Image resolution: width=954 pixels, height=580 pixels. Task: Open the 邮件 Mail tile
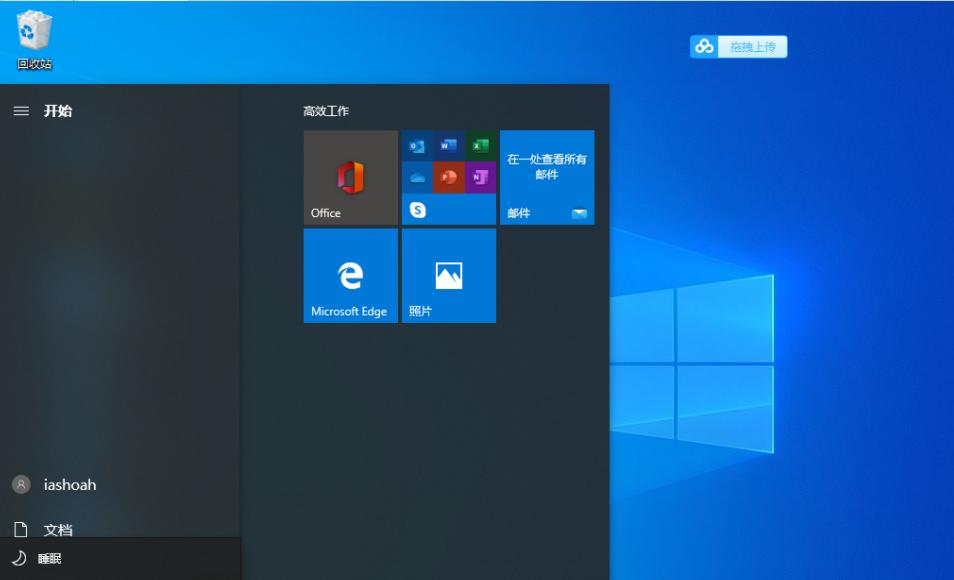click(x=547, y=177)
